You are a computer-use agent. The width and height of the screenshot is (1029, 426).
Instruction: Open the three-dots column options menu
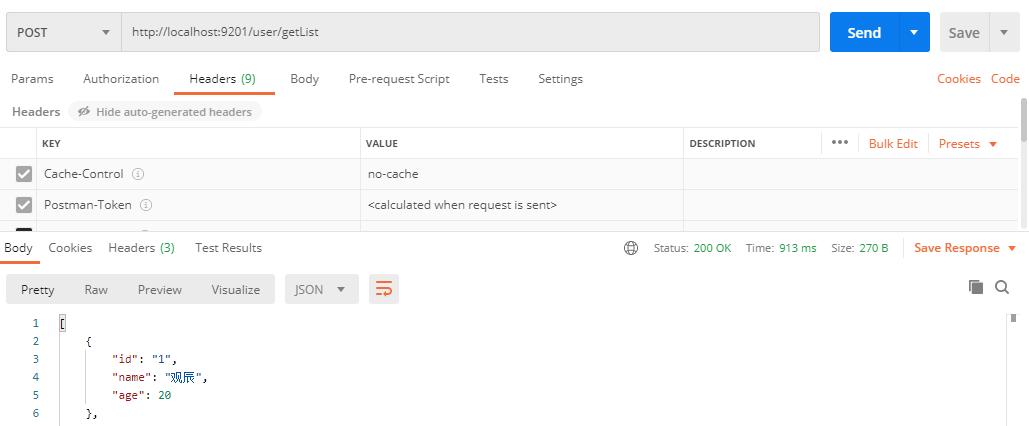(x=840, y=143)
